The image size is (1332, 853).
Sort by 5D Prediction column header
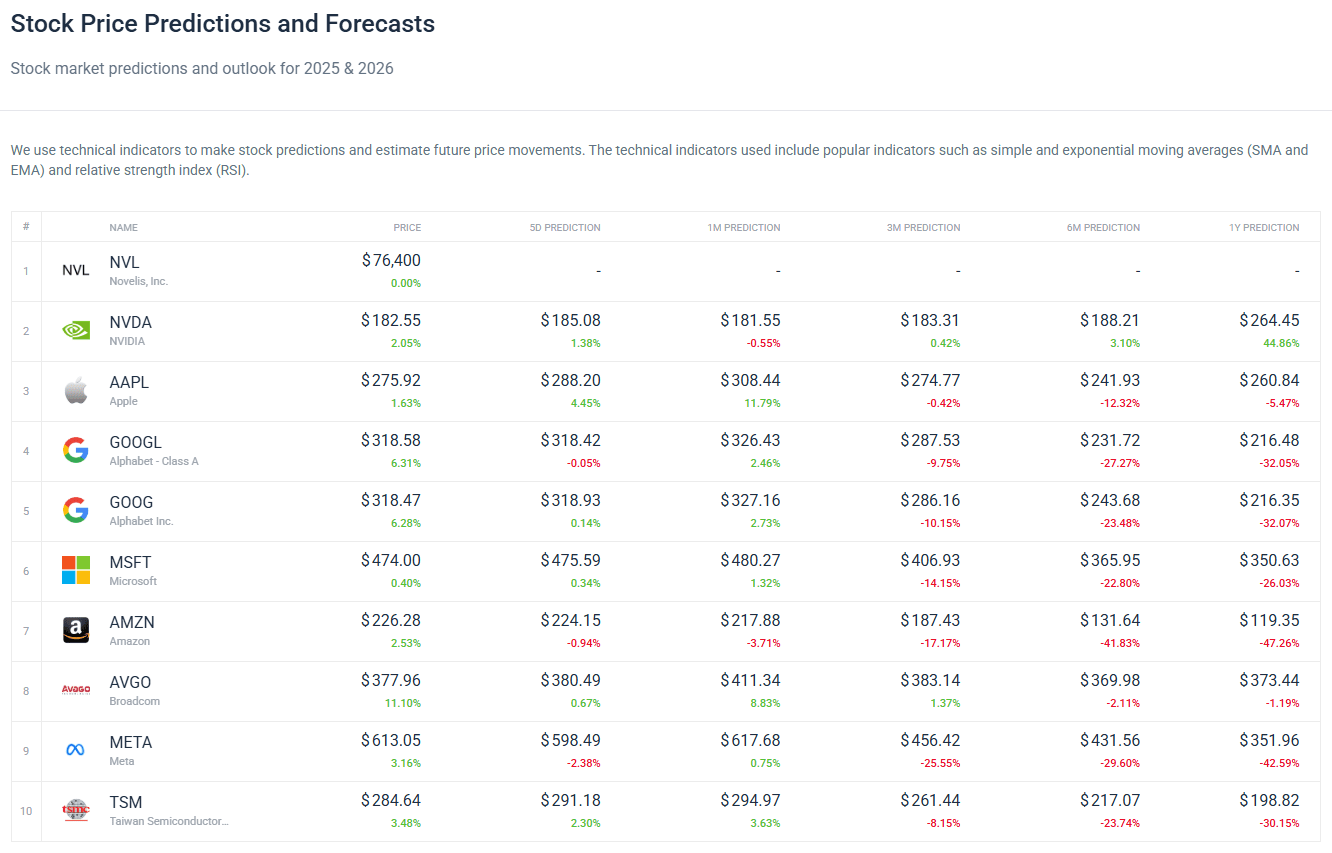pos(565,227)
